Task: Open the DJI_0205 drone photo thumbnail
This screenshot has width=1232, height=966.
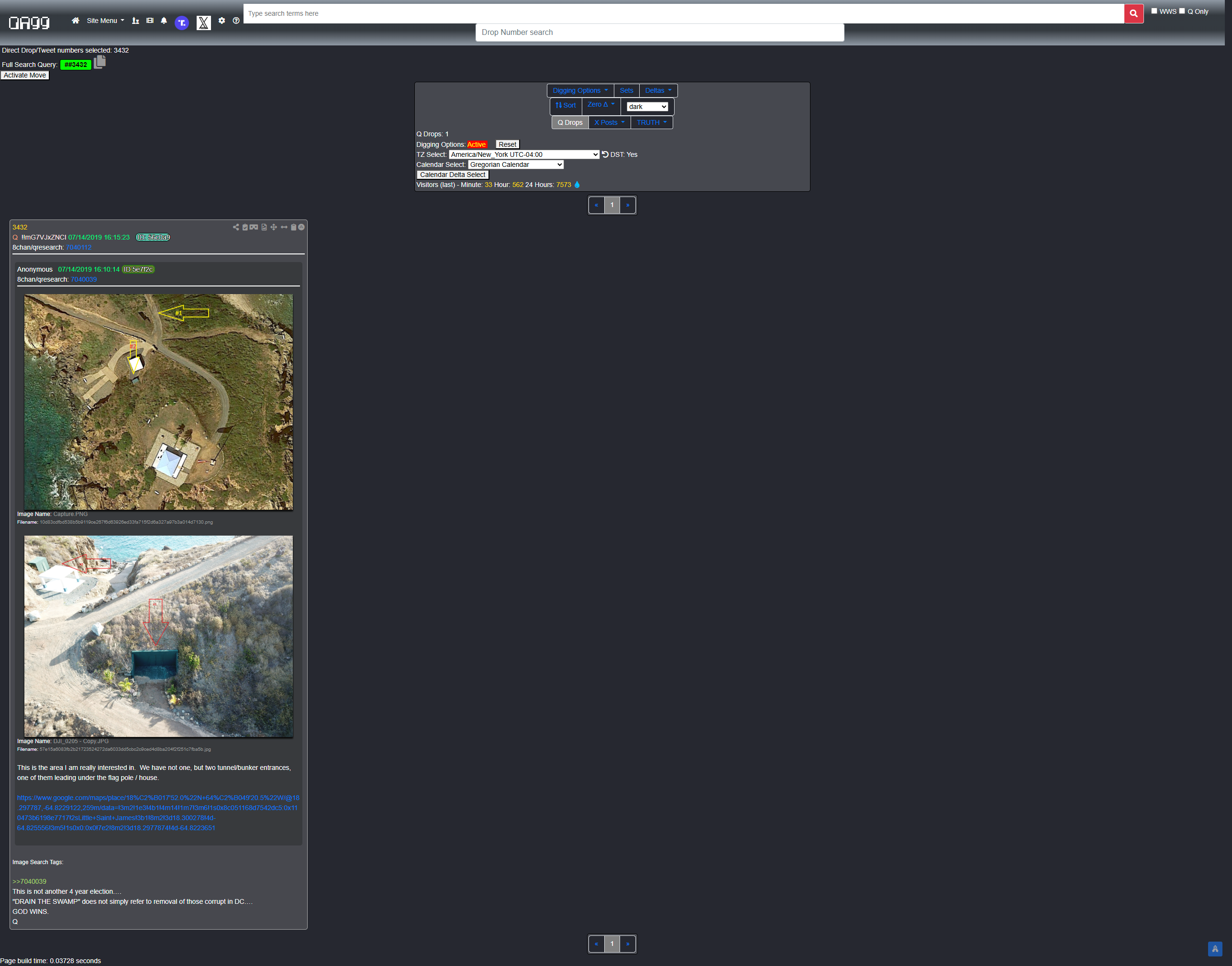Action: pos(158,637)
